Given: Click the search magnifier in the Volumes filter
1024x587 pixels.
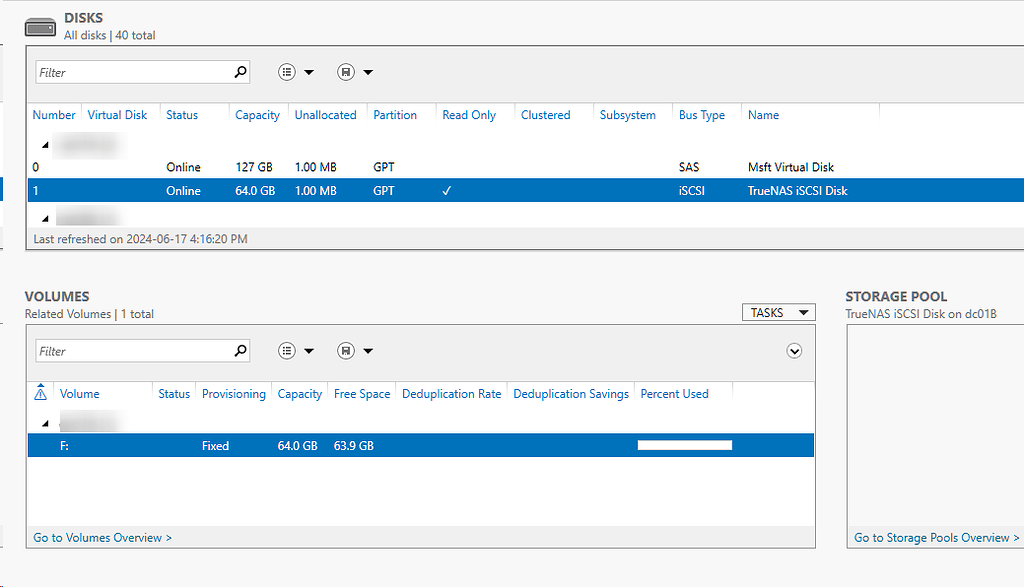Looking at the screenshot, I should [x=240, y=351].
